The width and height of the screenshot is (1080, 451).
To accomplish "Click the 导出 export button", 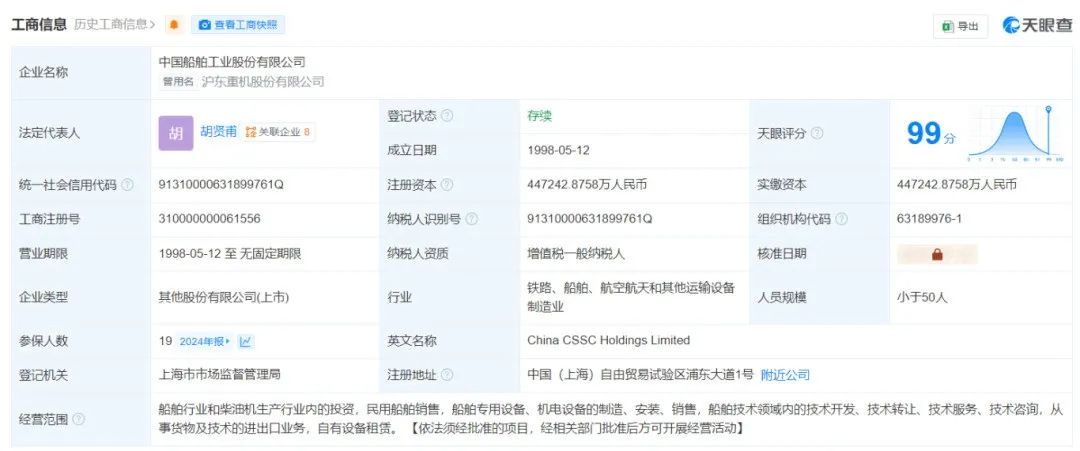I will pos(961,25).
